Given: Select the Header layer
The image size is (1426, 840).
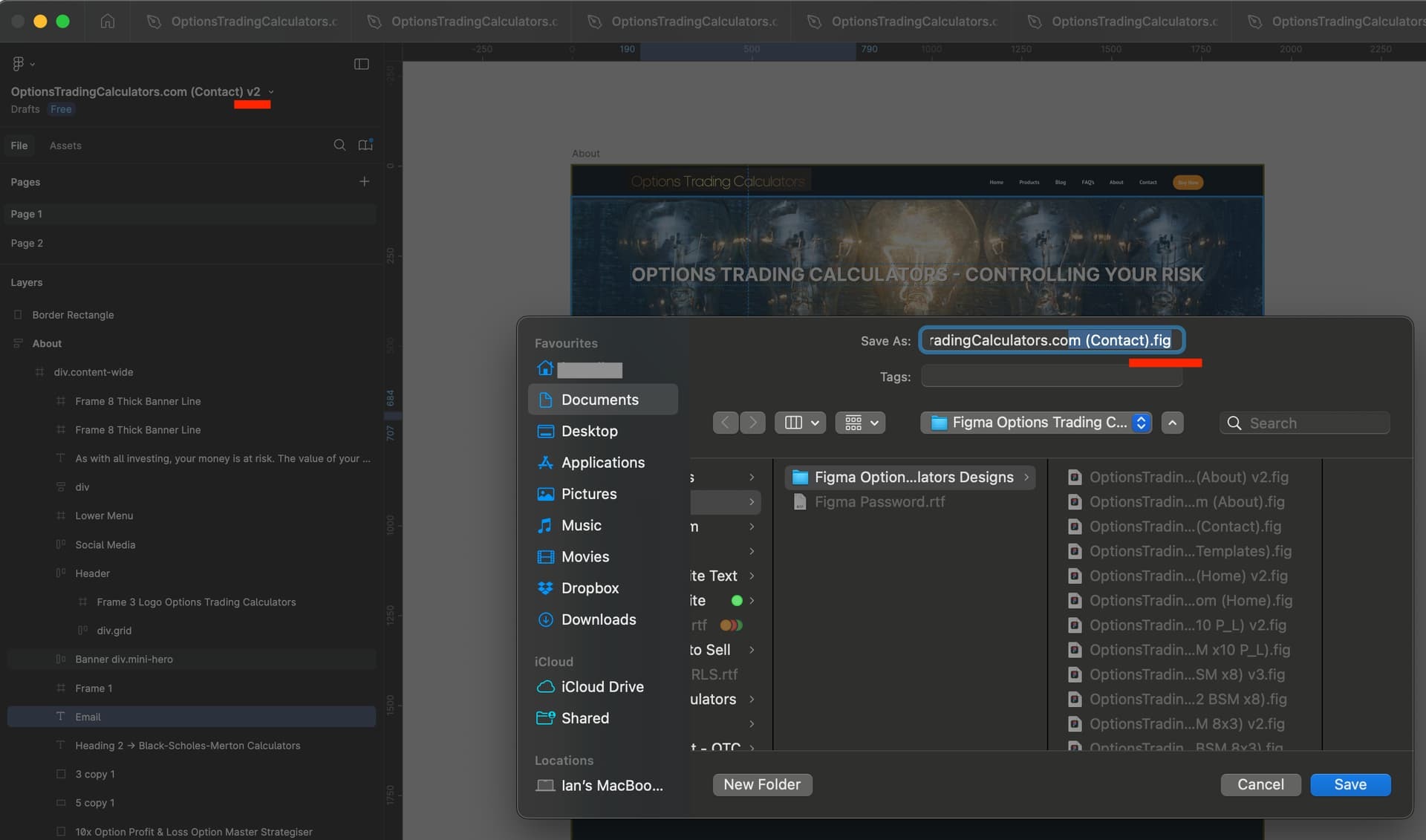Looking at the screenshot, I should click(x=192, y=573).
